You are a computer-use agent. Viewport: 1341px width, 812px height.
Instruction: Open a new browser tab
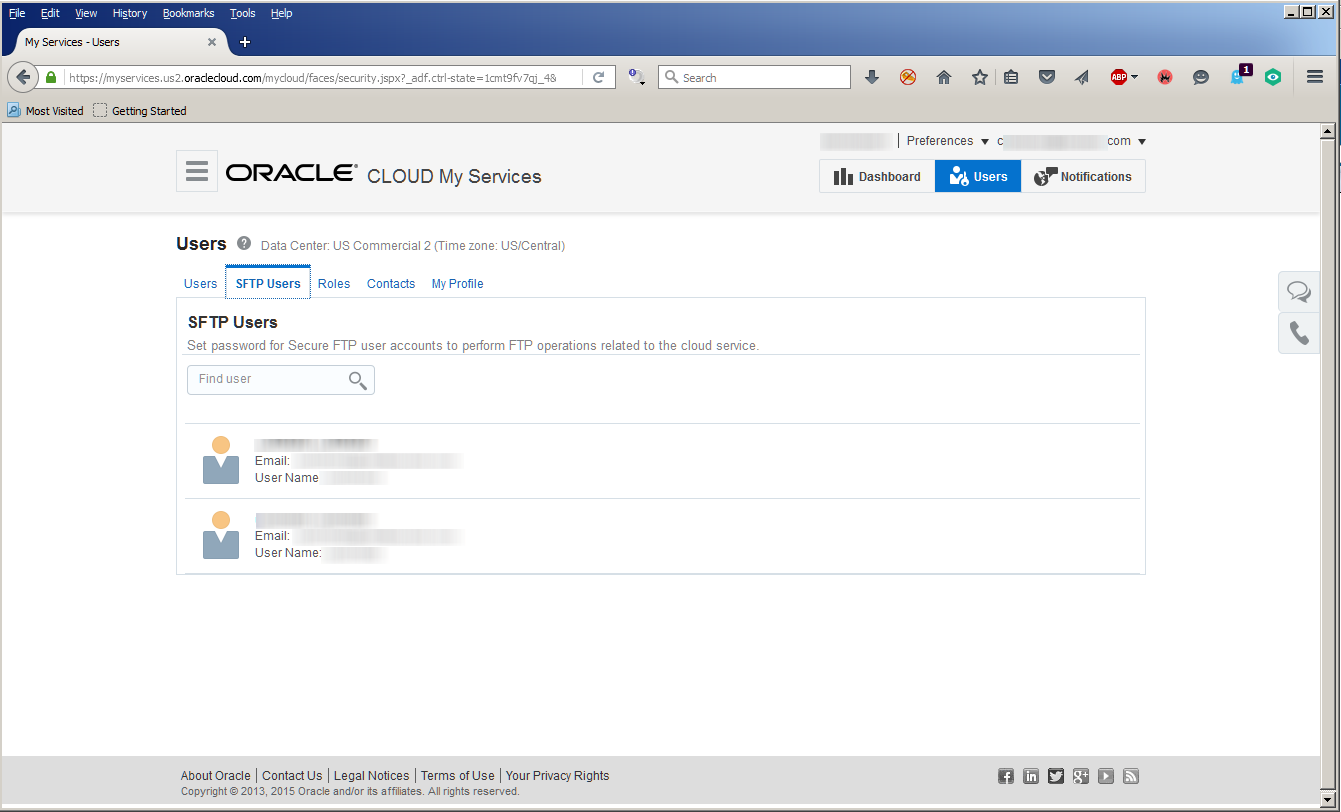tap(245, 42)
